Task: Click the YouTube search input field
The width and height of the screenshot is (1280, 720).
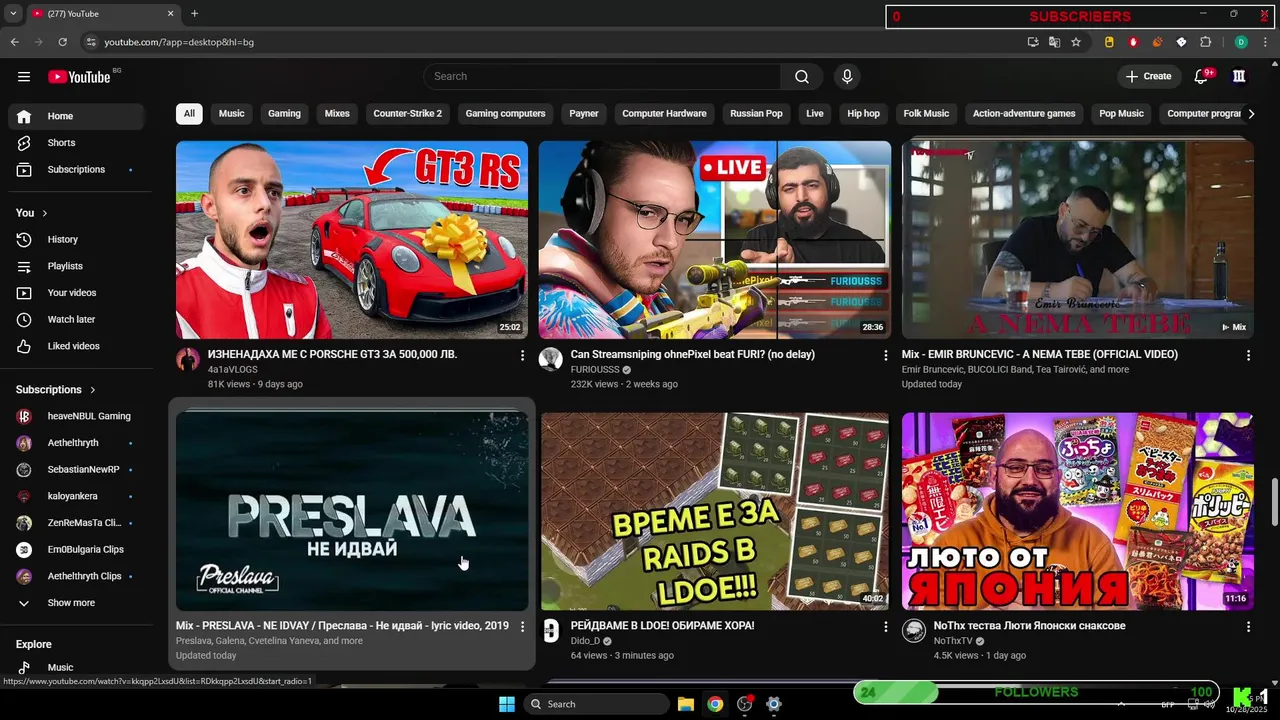Action: [602, 76]
